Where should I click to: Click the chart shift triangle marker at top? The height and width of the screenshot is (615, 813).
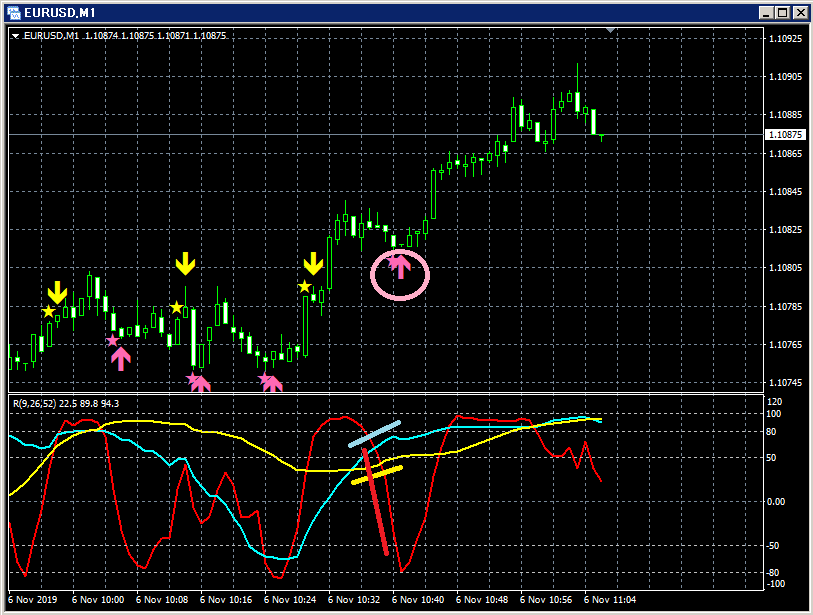610,31
